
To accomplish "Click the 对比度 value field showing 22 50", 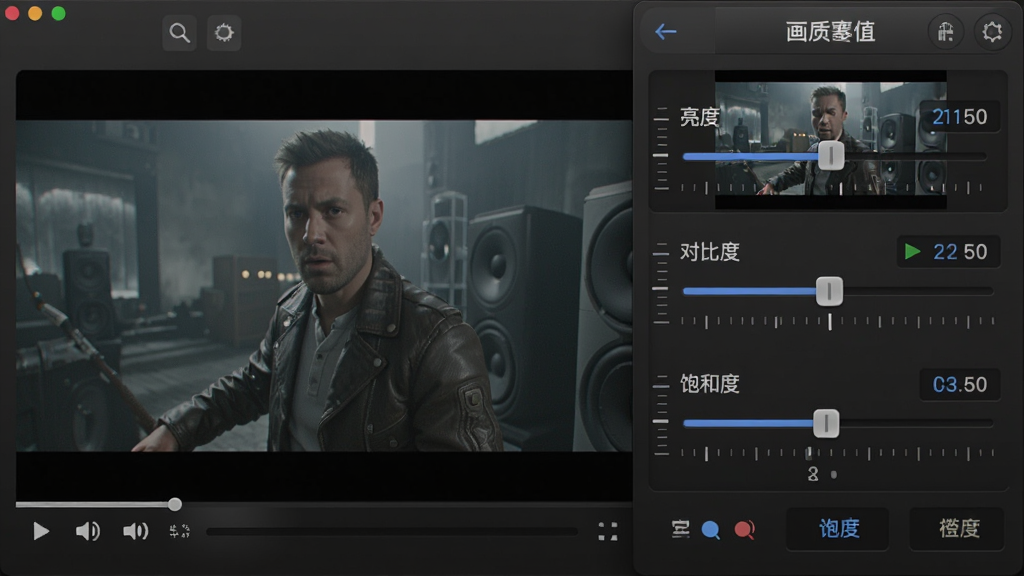I will tap(948, 251).
